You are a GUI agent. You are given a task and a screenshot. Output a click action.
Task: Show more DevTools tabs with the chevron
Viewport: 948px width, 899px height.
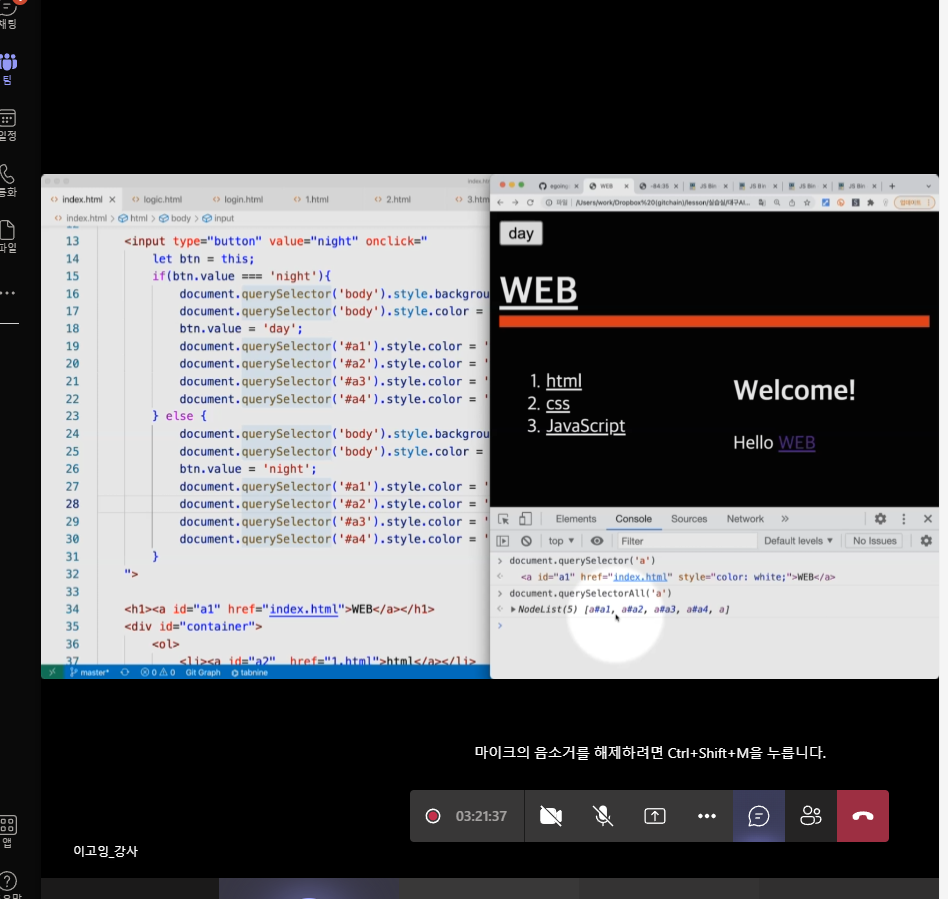tap(785, 519)
